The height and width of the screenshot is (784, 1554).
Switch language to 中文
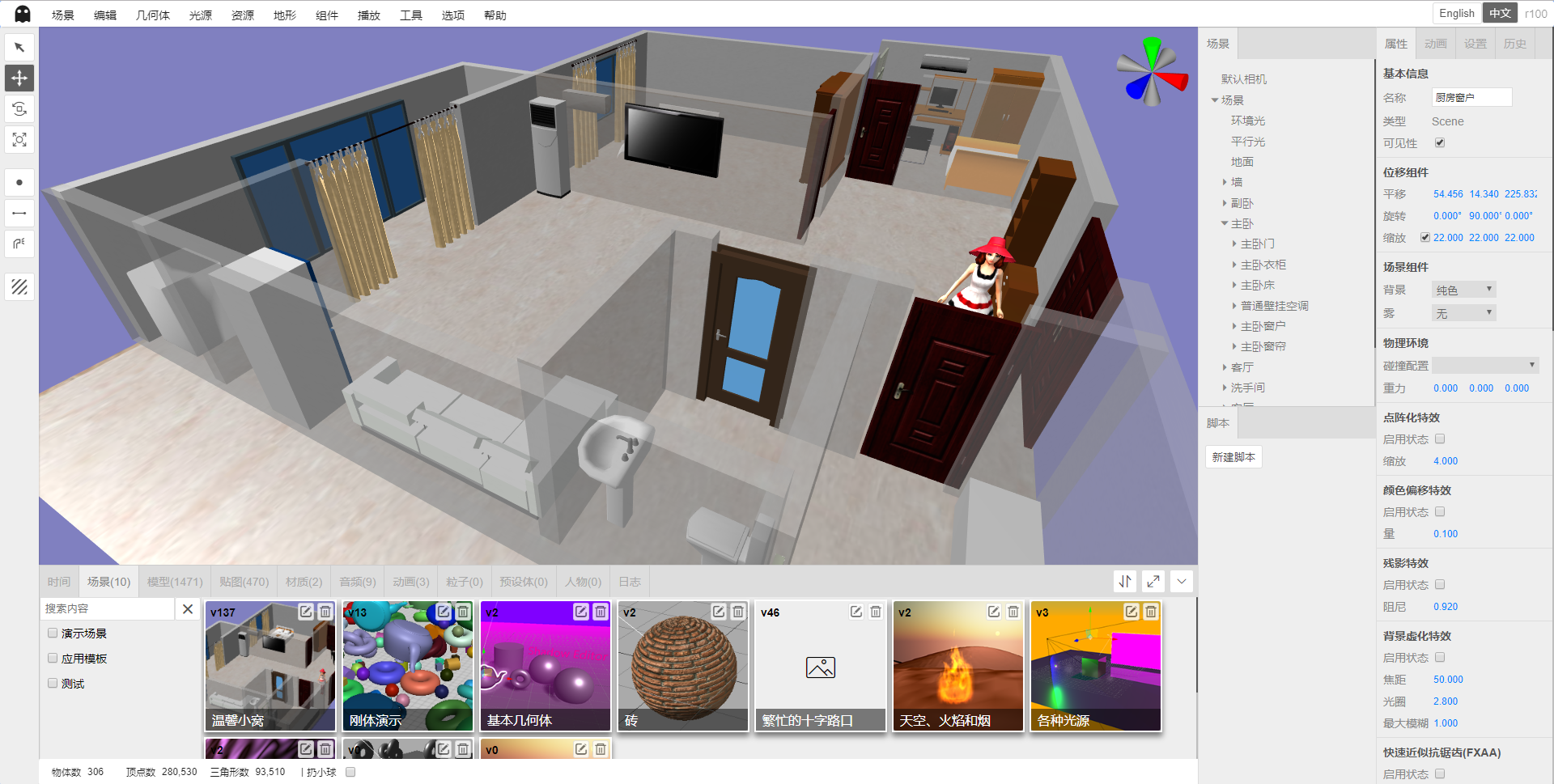[1501, 13]
